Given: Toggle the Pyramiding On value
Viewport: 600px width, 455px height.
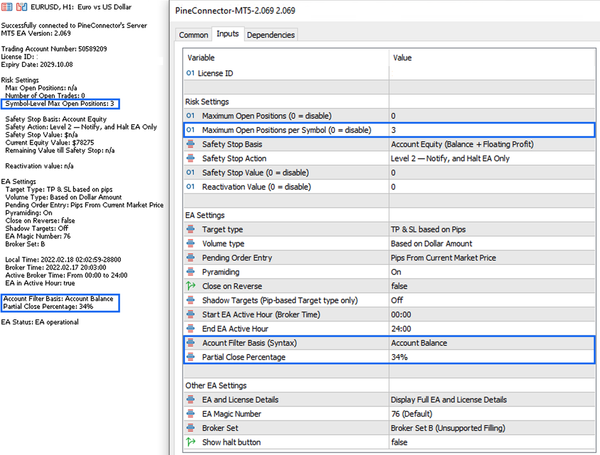Looking at the screenshot, I should (489, 271).
